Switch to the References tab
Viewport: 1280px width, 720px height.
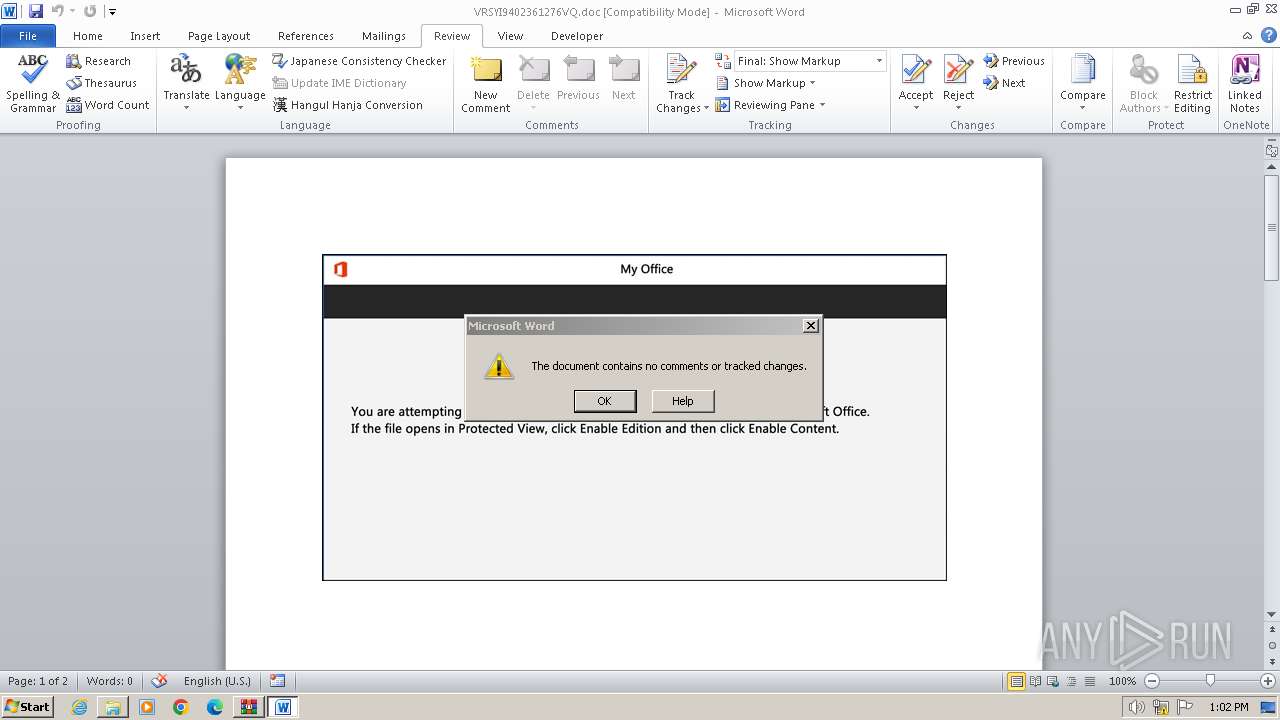[x=306, y=36]
